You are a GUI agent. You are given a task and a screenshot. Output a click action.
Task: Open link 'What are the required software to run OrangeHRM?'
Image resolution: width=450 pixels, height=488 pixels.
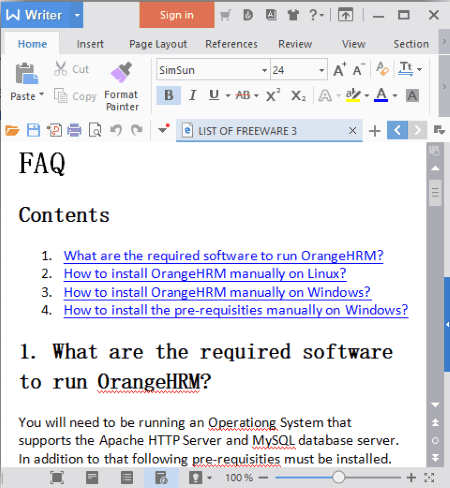223,256
